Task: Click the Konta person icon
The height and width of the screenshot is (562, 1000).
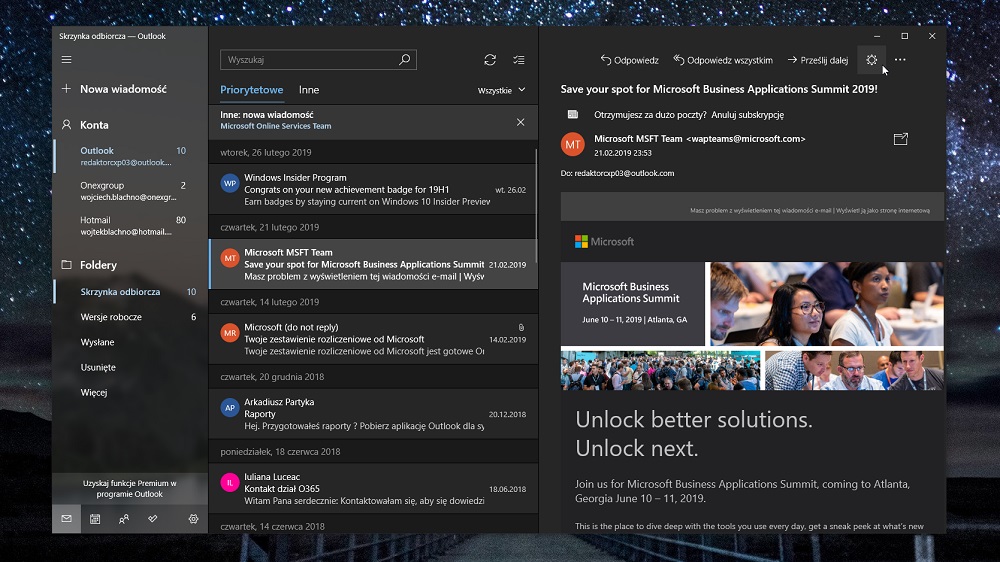Action: pos(66,124)
